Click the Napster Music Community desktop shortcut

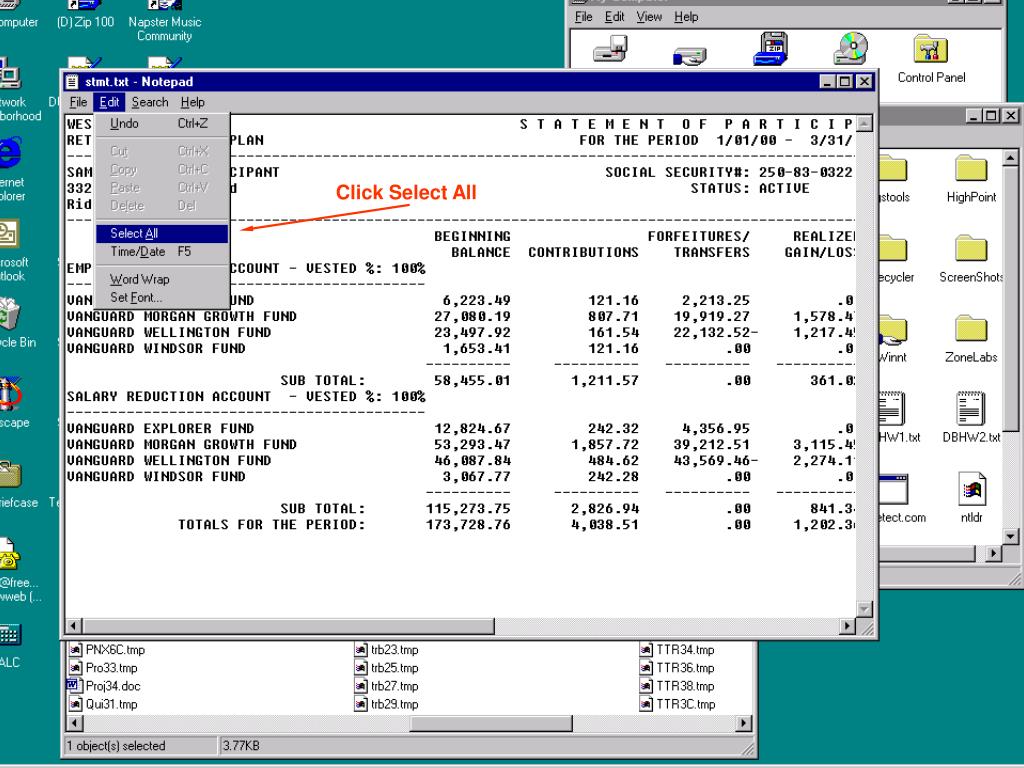coord(165,8)
